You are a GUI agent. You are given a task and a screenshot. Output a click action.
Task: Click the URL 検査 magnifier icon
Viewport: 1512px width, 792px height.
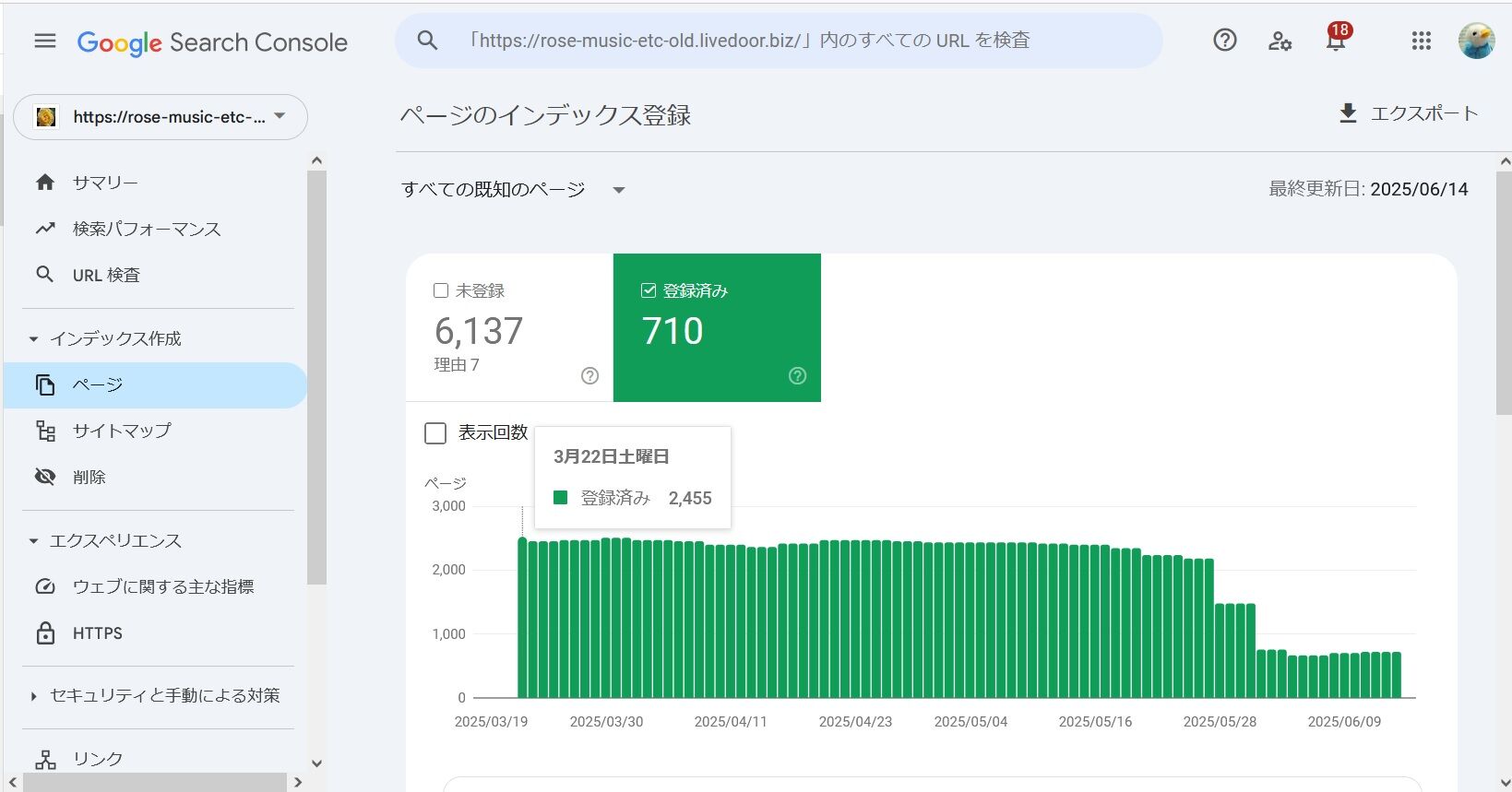click(x=45, y=275)
